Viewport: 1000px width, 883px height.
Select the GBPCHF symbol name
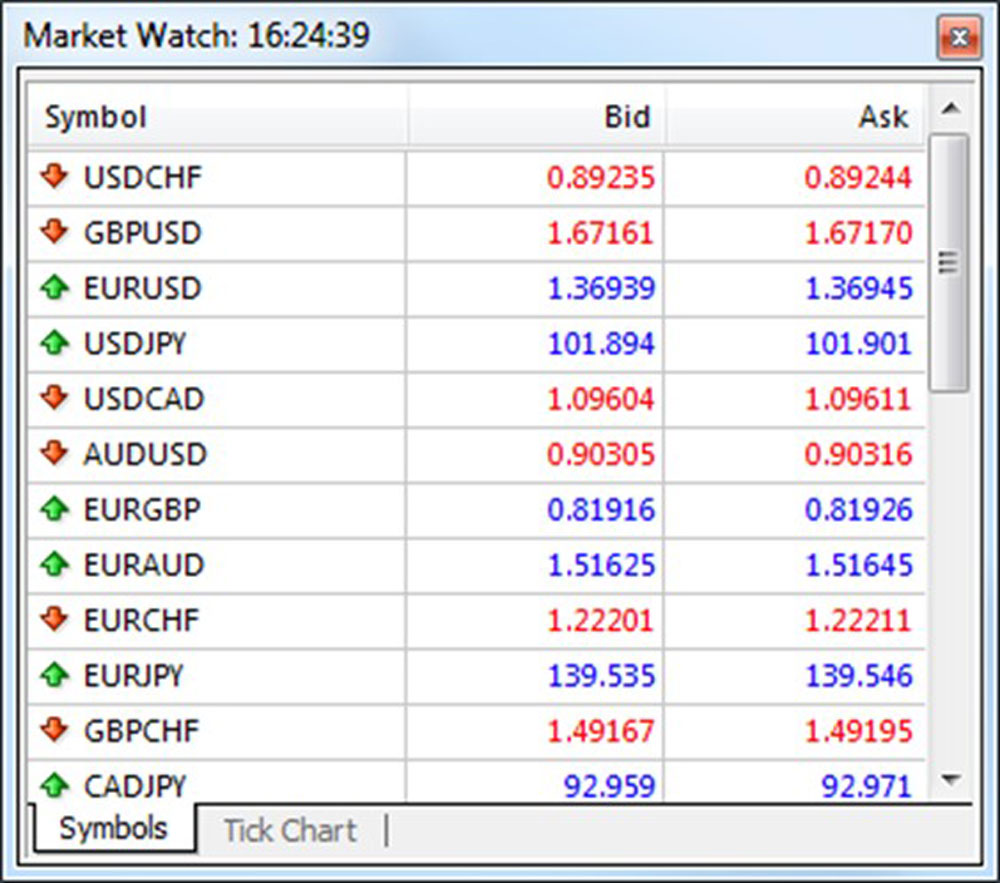[142, 732]
